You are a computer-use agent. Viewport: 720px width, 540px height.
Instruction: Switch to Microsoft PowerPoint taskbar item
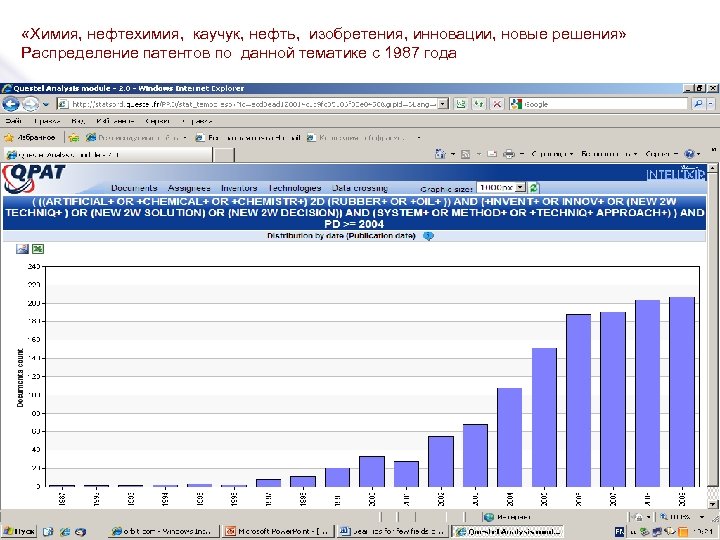279,532
